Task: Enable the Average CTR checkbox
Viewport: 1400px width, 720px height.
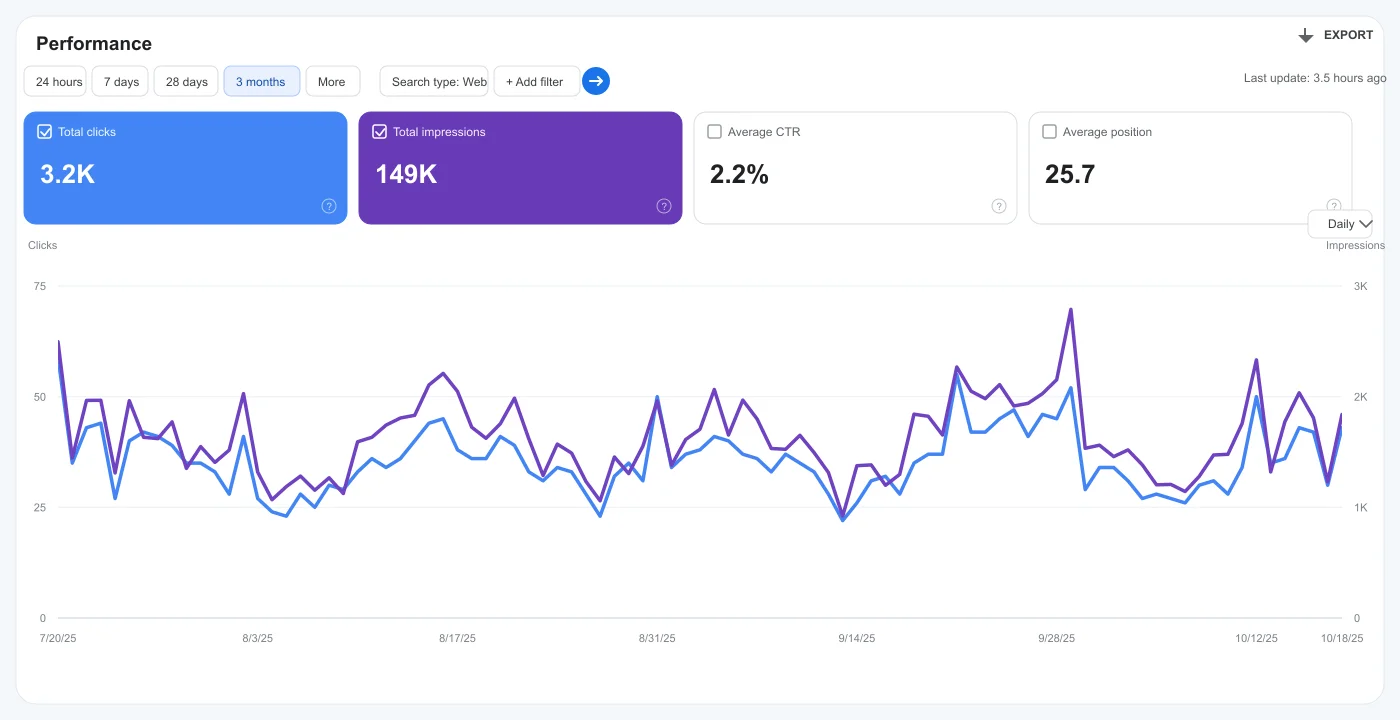Action: [x=714, y=131]
